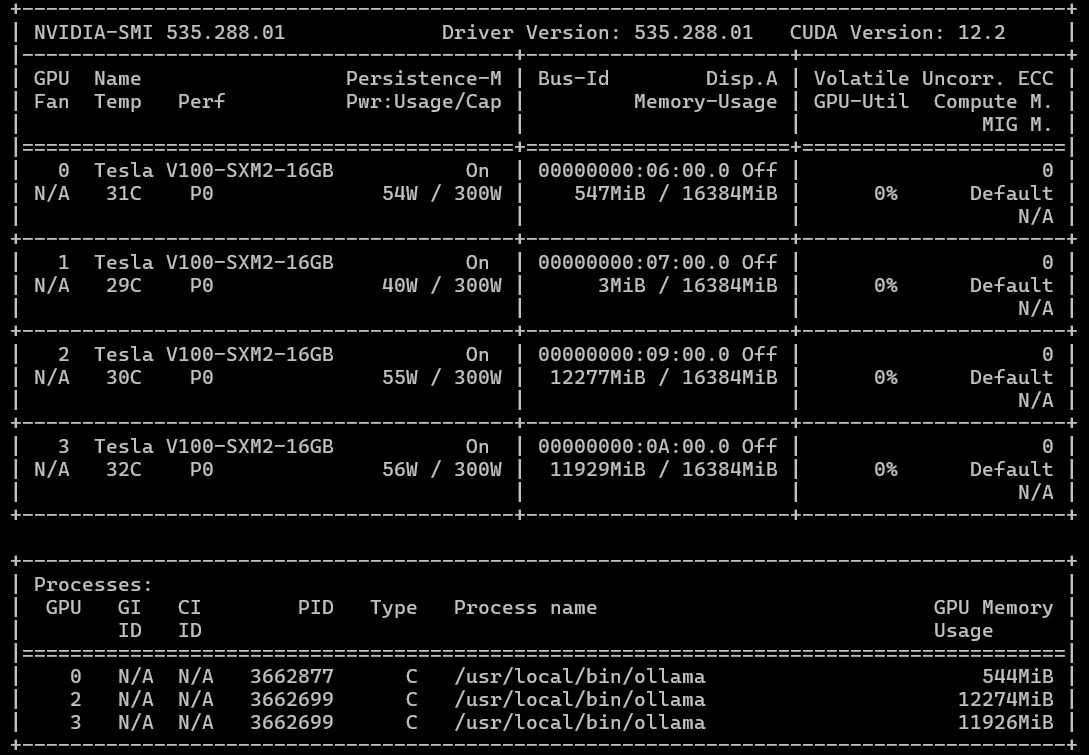Viewport: 1089px width, 755px height.
Task: Click the Bus-Id column header
Action: click(573, 78)
